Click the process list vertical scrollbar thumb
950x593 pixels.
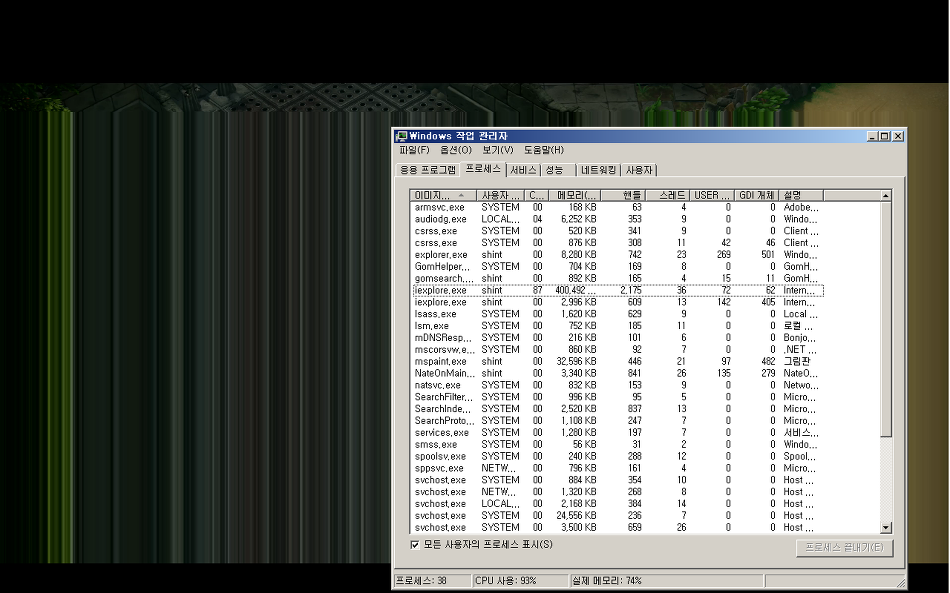pos(886,319)
